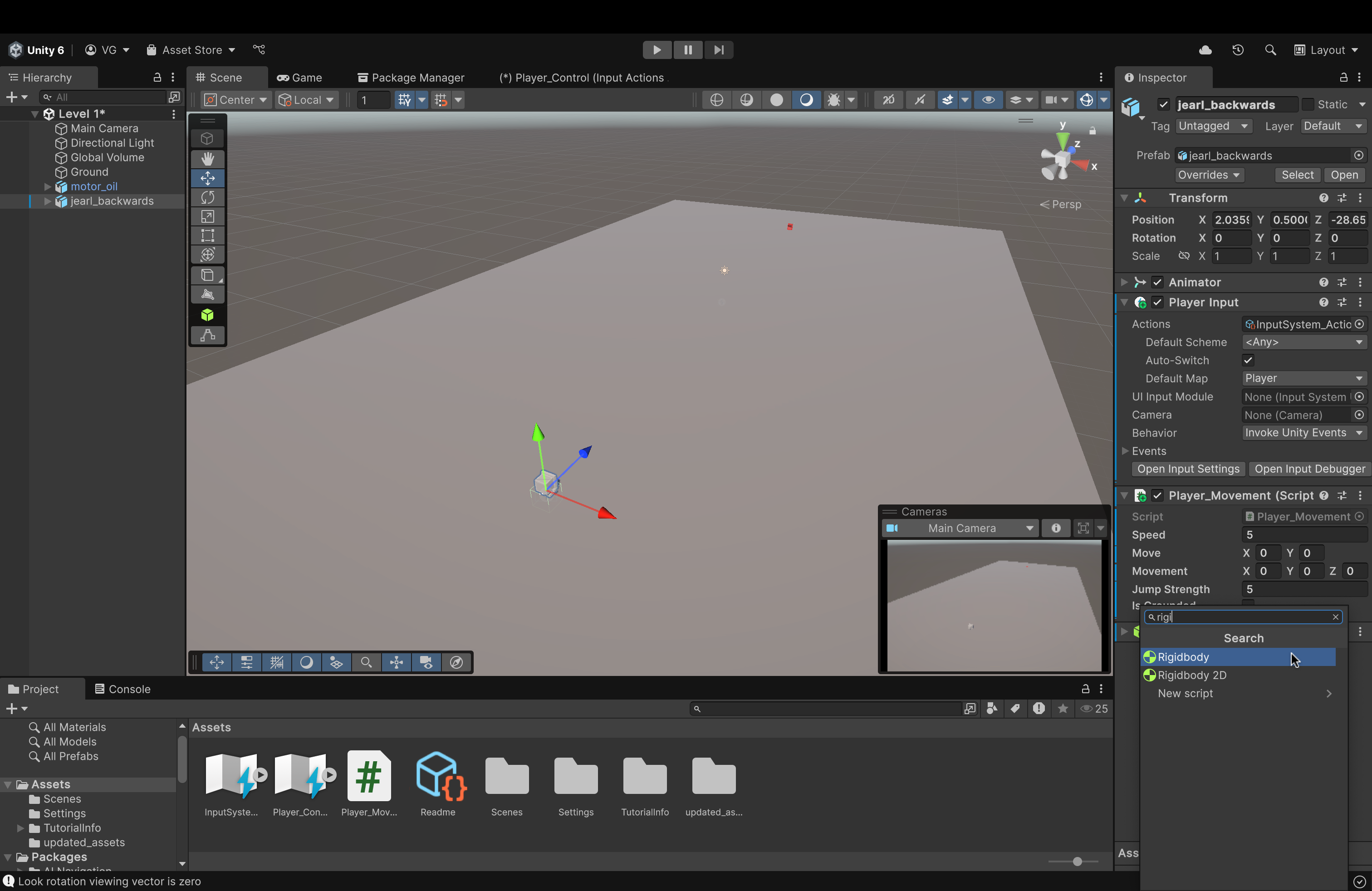Select Rigidbody from search results
1372x891 pixels.
click(1238, 657)
